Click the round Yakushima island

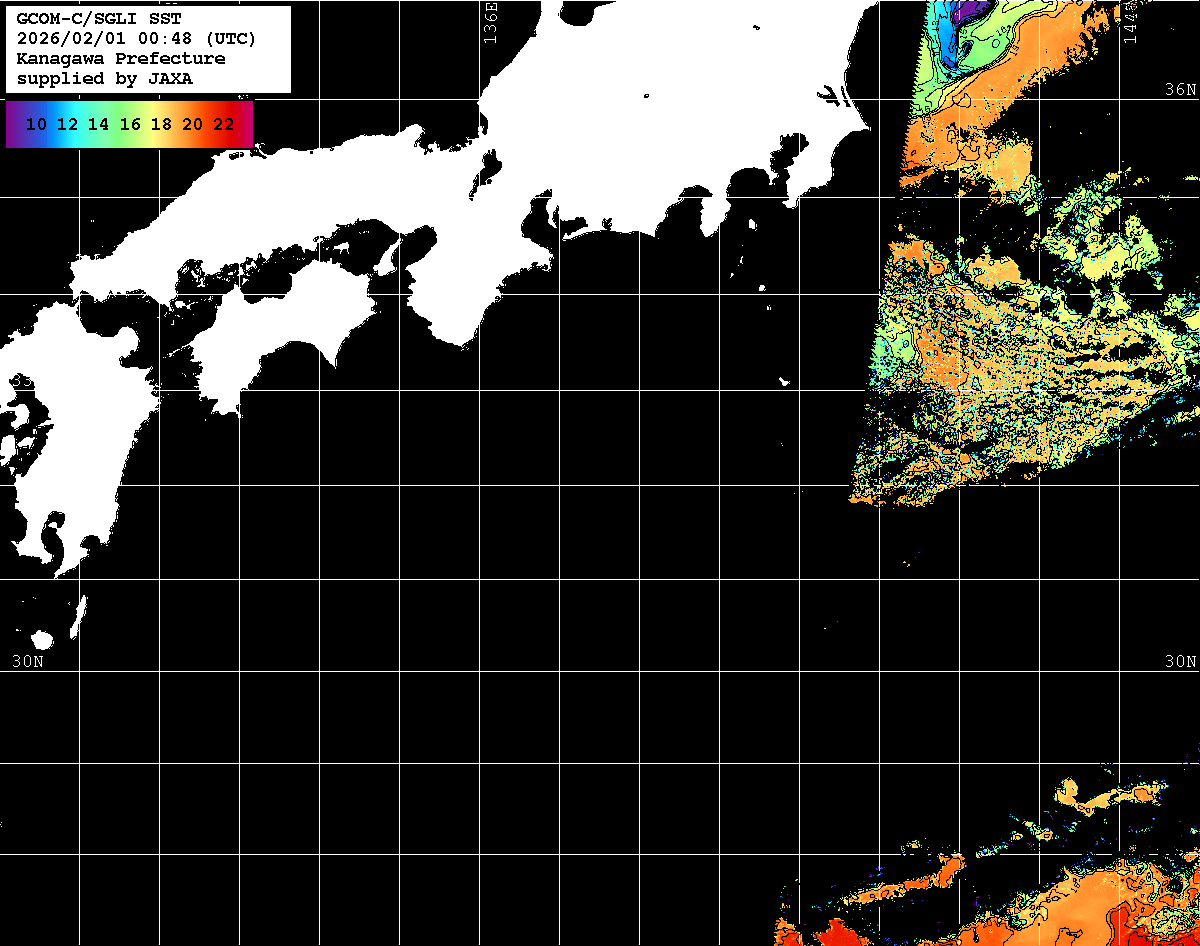pyautogui.click(x=42, y=640)
